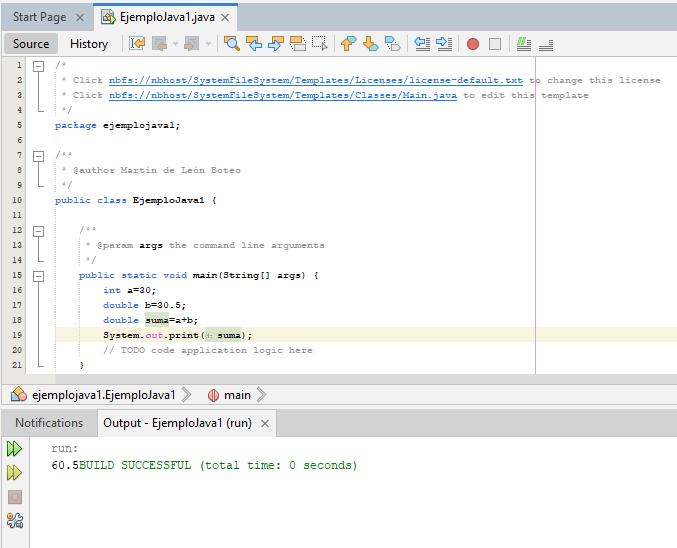This screenshot has width=677, height=548.
Task: Switch to History view
Action: click(x=89, y=44)
